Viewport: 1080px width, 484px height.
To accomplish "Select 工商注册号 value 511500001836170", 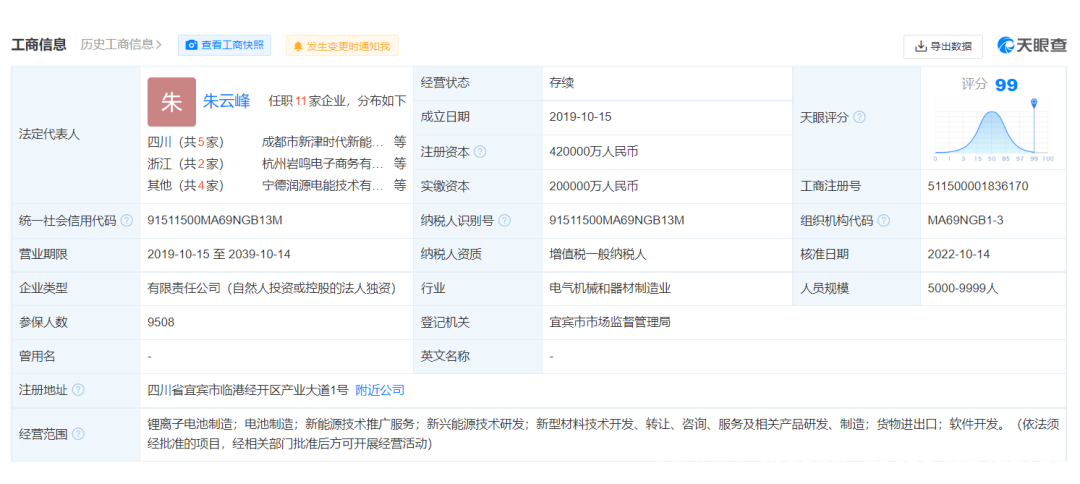I will click(978, 186).
